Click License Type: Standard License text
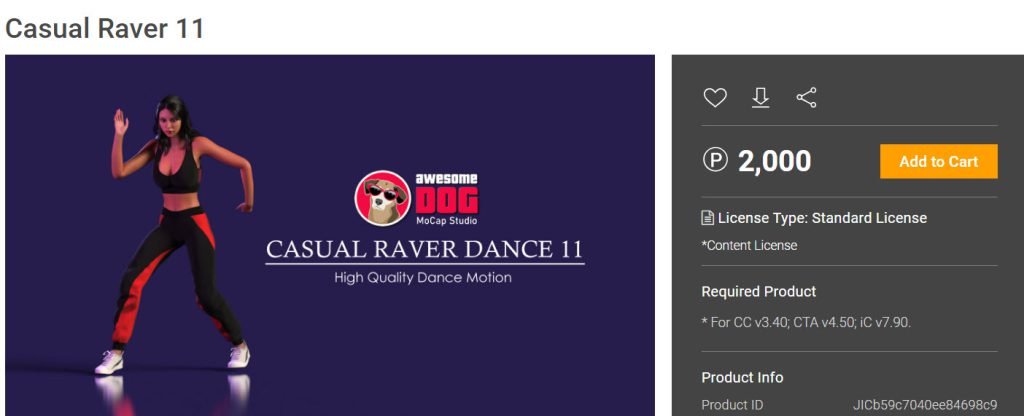The height and width of the screenshot is (416, 1024). 822,217
